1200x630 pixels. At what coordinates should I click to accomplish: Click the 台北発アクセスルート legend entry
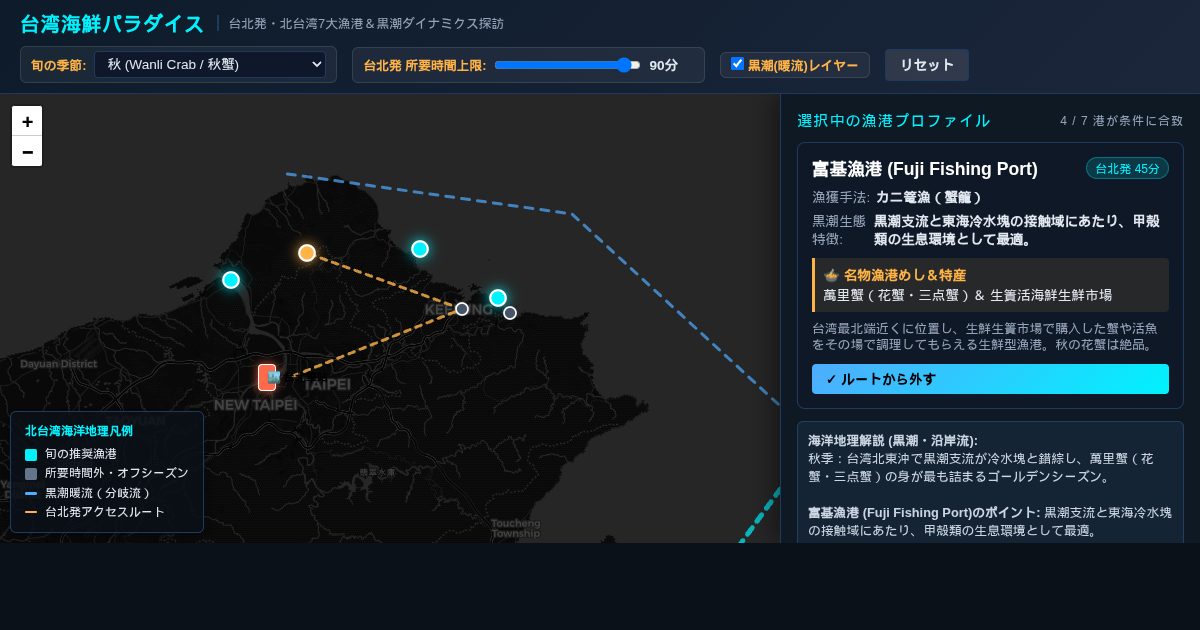[x=95, y=512]
